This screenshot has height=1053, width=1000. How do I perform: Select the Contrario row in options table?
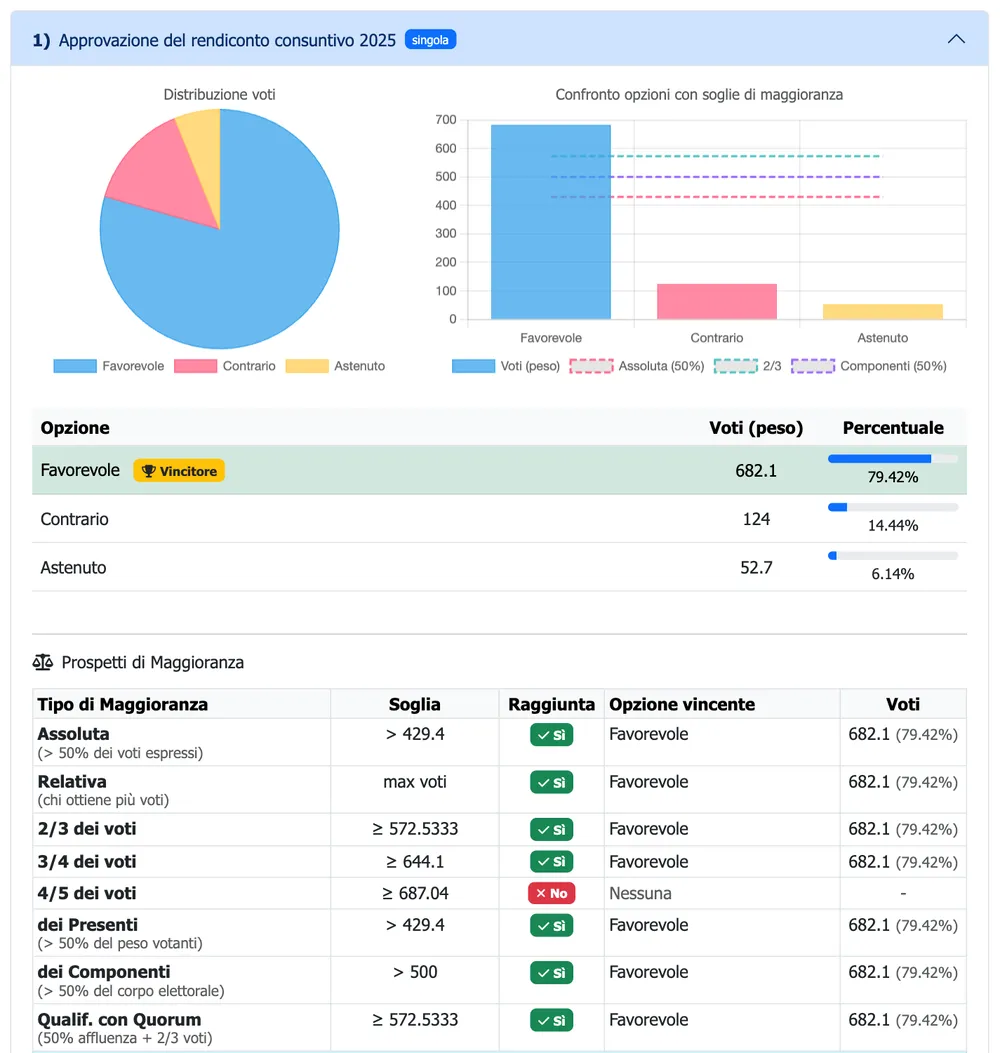pos(499,519)
